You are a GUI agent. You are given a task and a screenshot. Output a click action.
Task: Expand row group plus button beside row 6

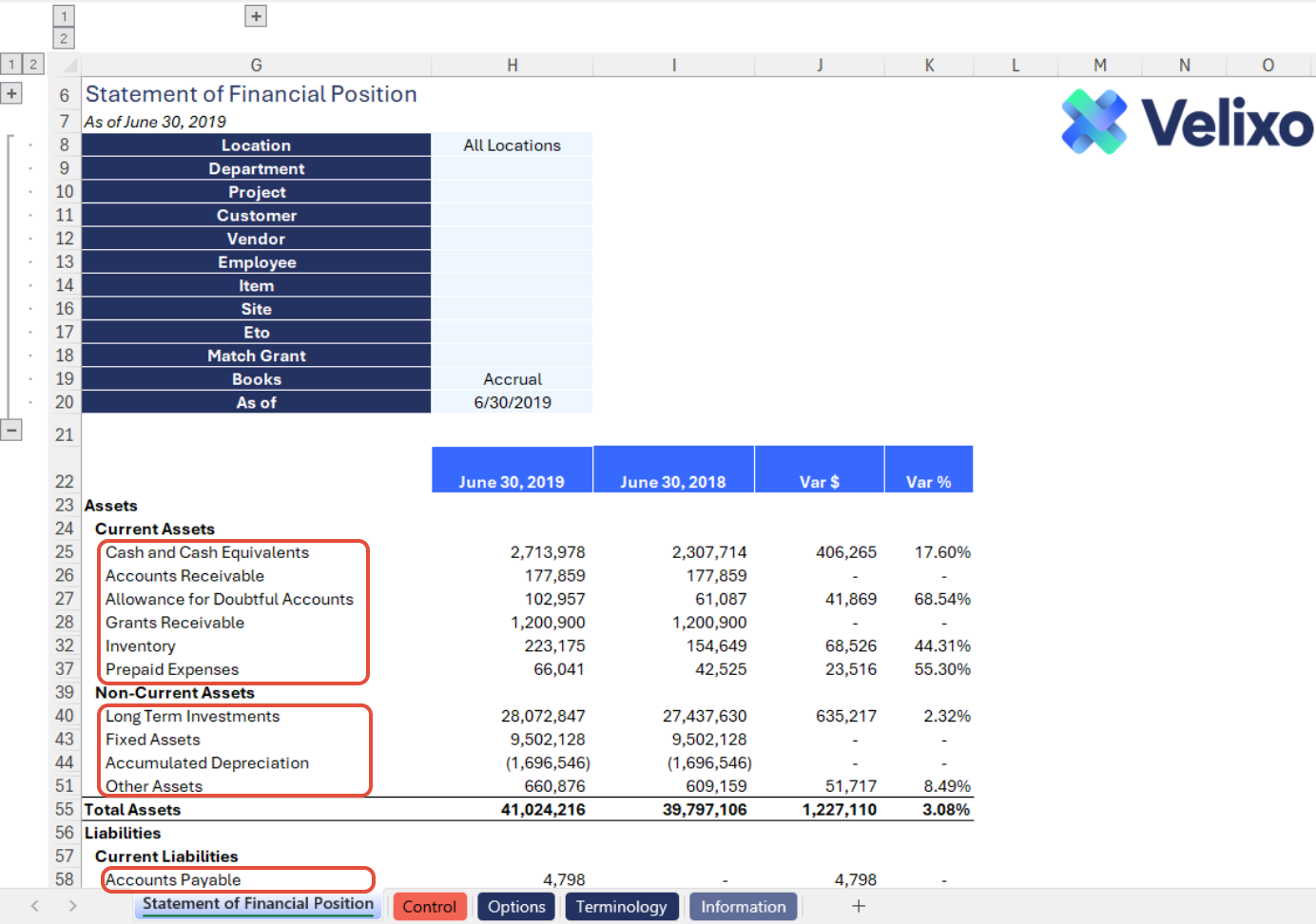tap(11, 94)
